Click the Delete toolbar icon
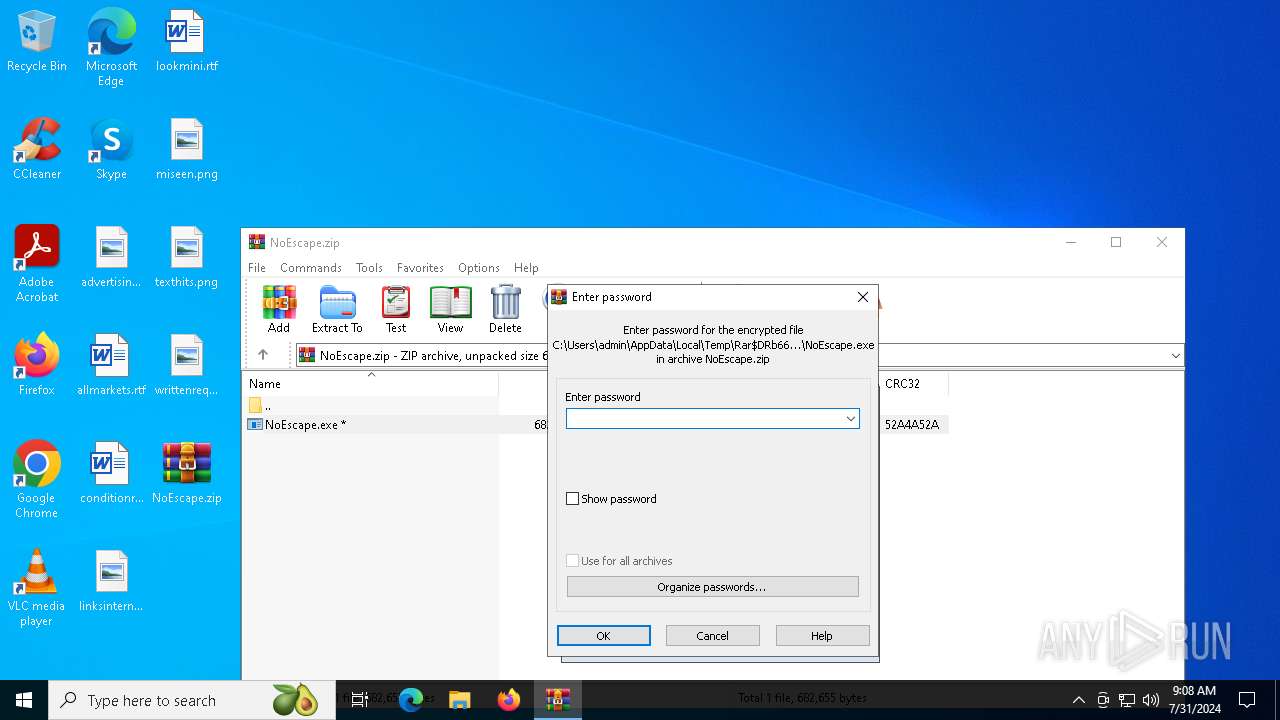Viewport: 1280px width, 720px height. pos(505,309)
